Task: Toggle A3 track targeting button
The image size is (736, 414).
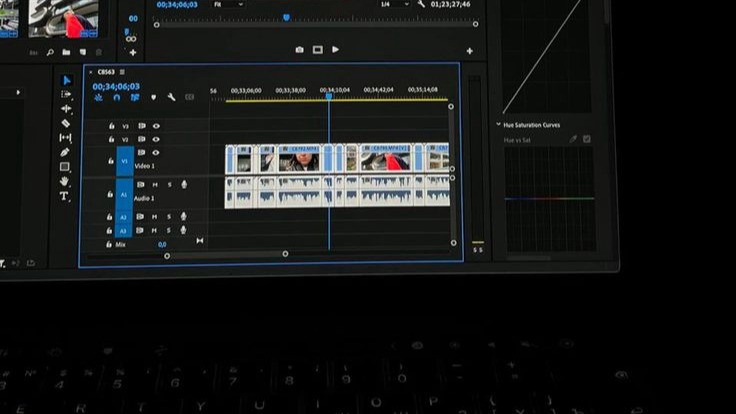Action: coord(123,231)
